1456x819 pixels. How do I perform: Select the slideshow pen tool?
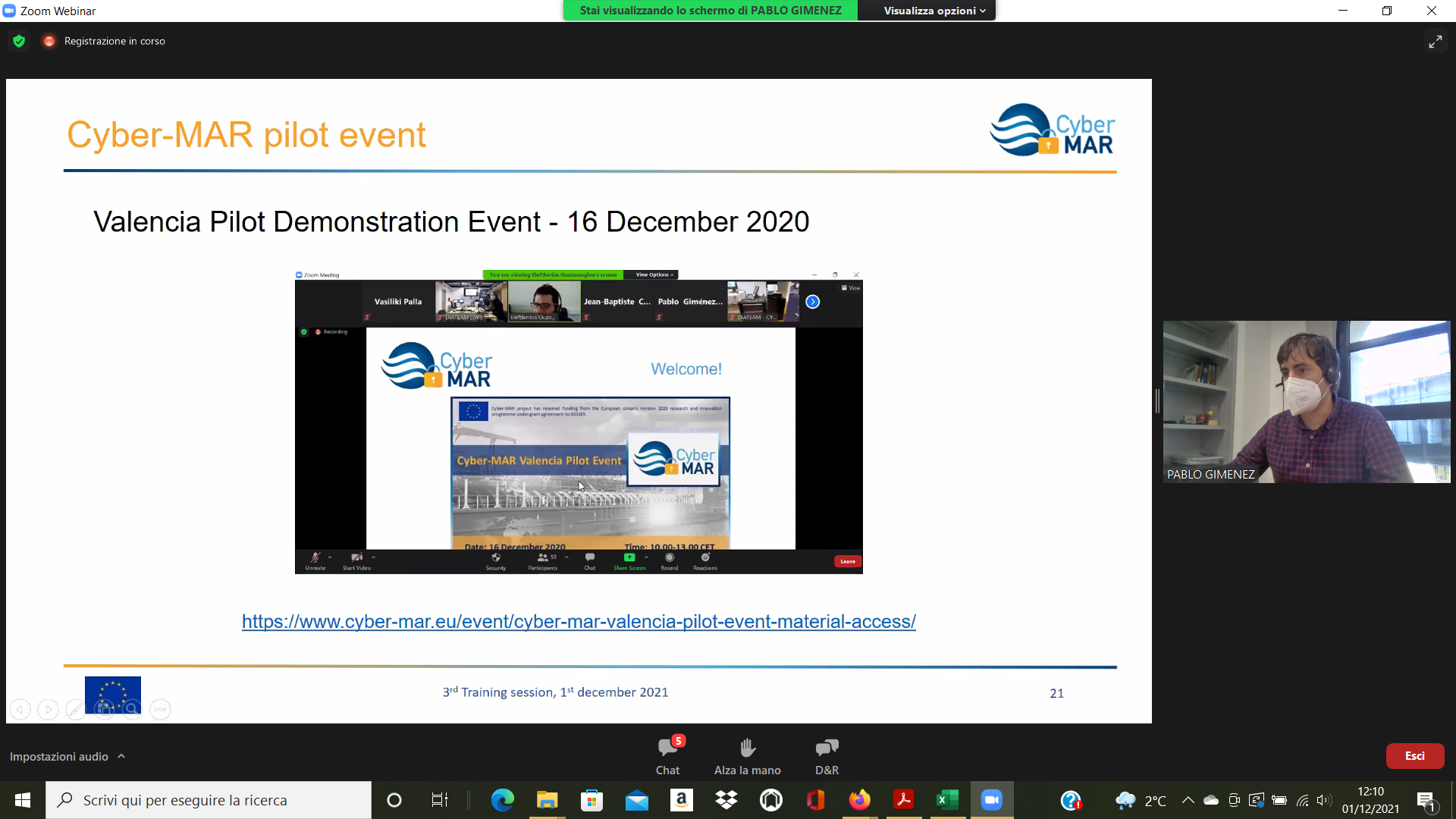tap(75, 710)
